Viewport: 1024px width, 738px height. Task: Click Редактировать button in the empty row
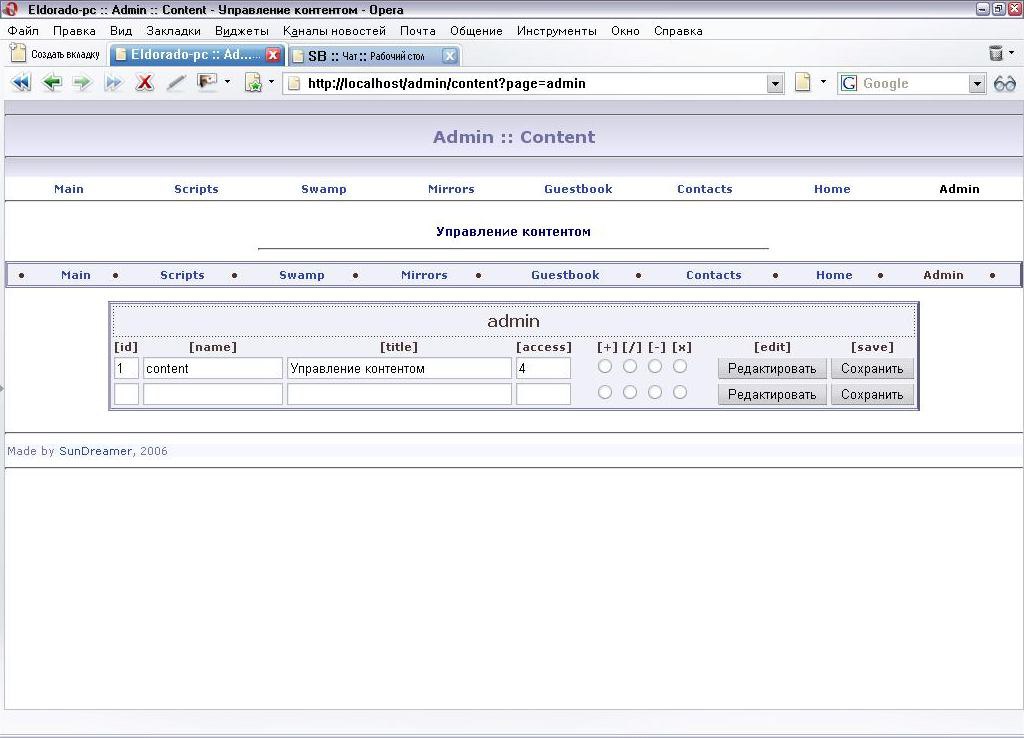point(771,394)
